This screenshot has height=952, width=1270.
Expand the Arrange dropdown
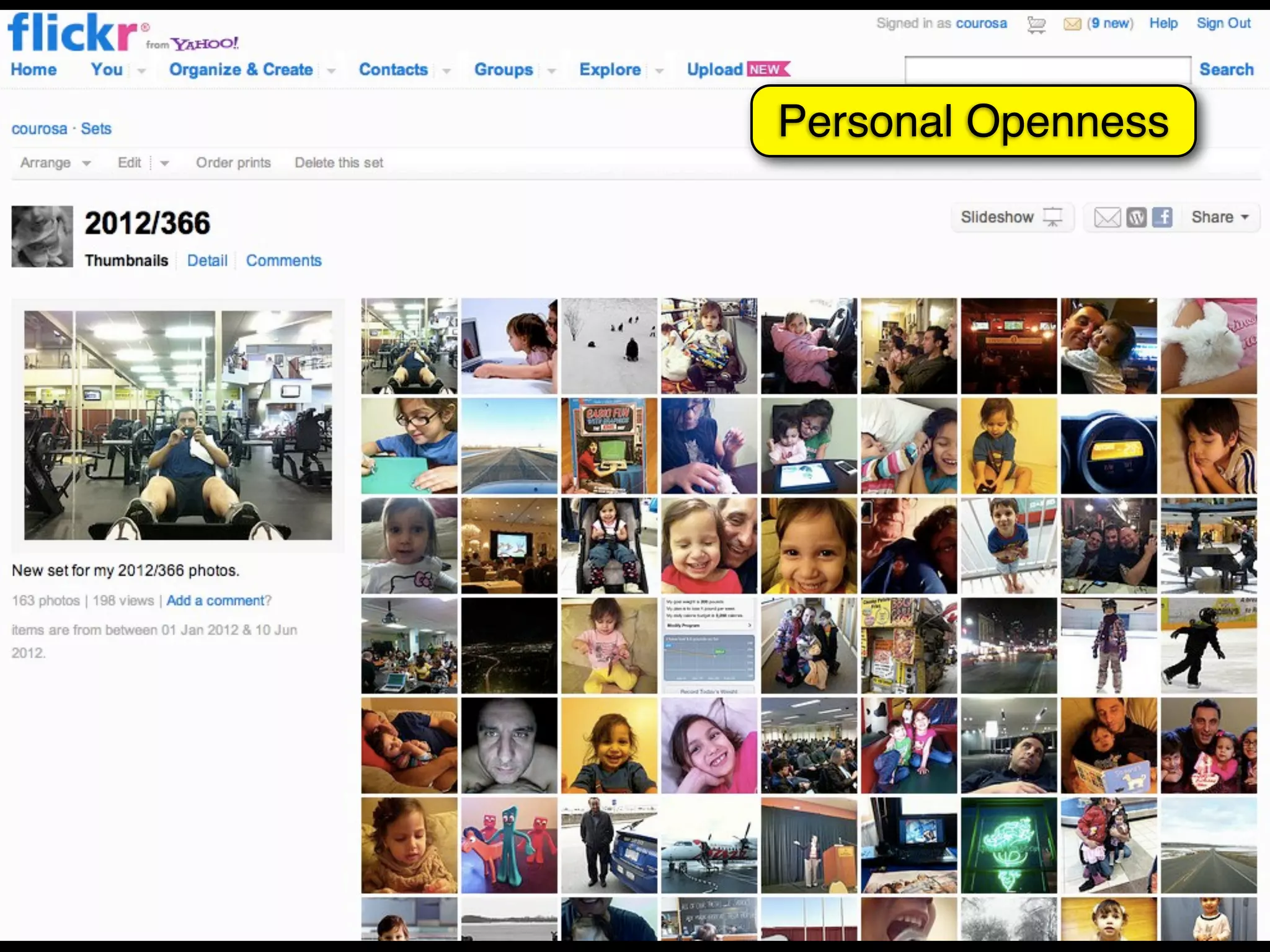[x=55, y=163]
